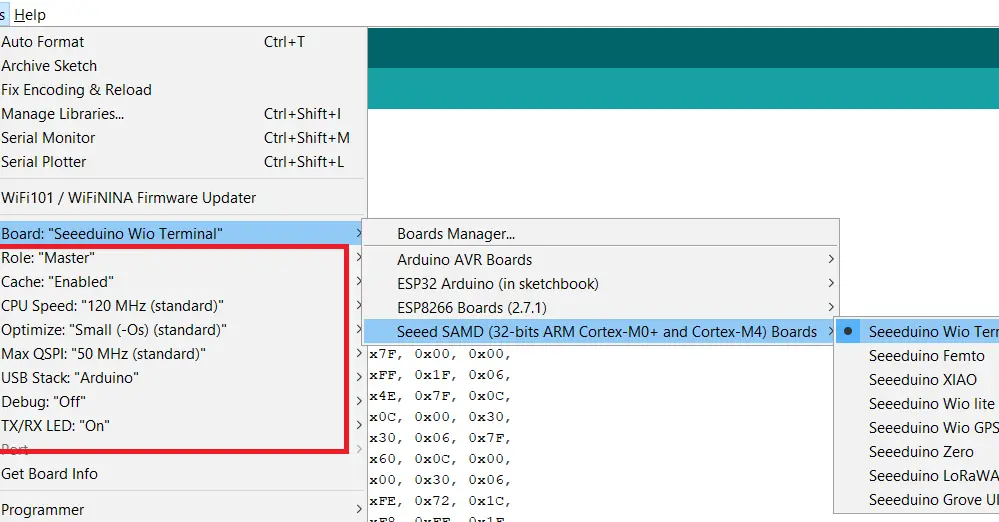Click code line starting xFE, 0x72
The image size is (999, 522).
440,501
